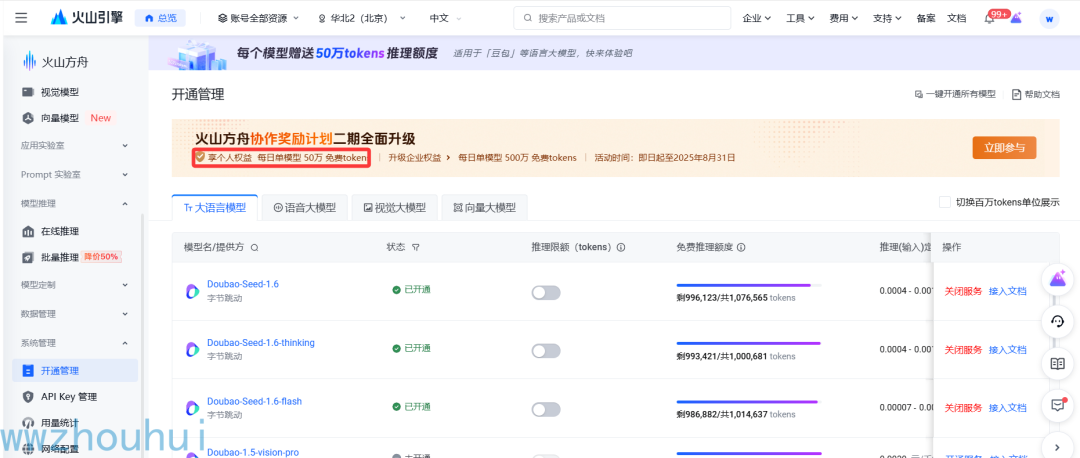This screenshot has width=1080, height=458.
Task: Check the 切换百万tokens单位展示 checkbox
Action: 945,202
